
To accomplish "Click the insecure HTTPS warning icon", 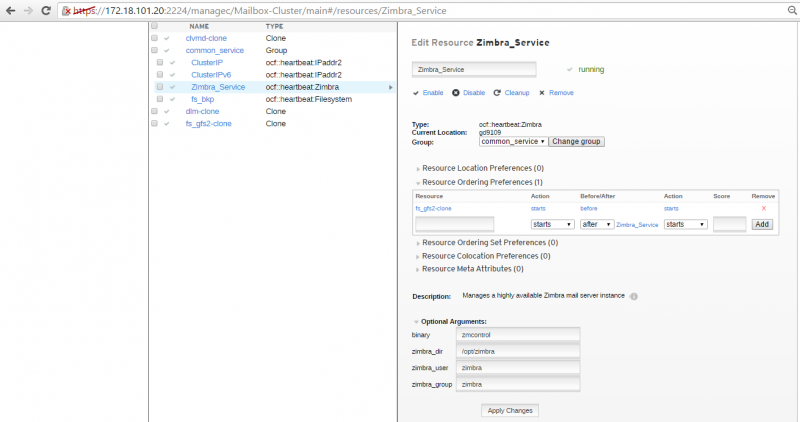I will pyautogui.click(x=66, y=11).
